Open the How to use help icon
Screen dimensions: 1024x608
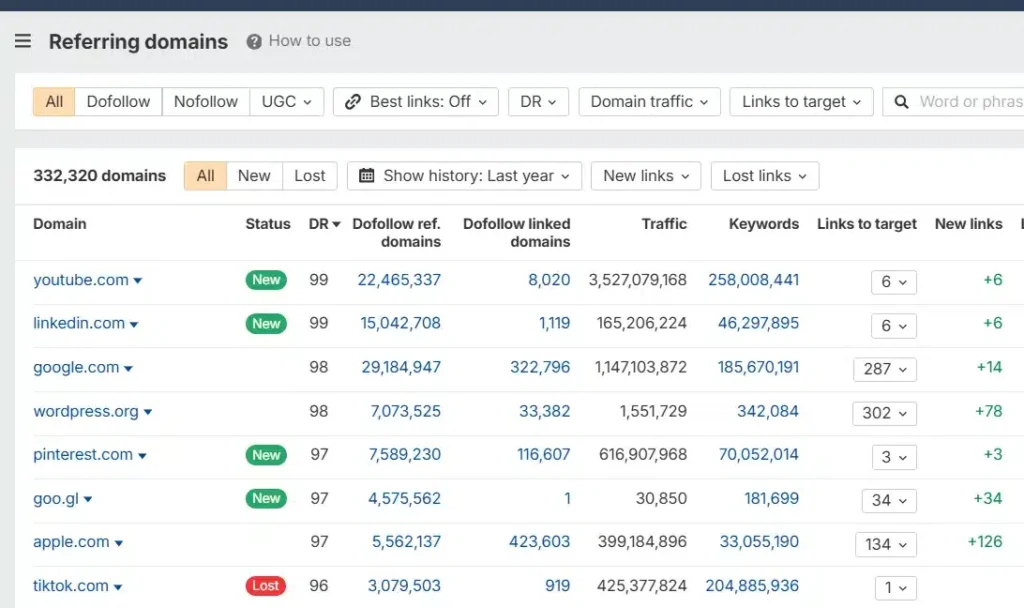click(x=254, y=42)
